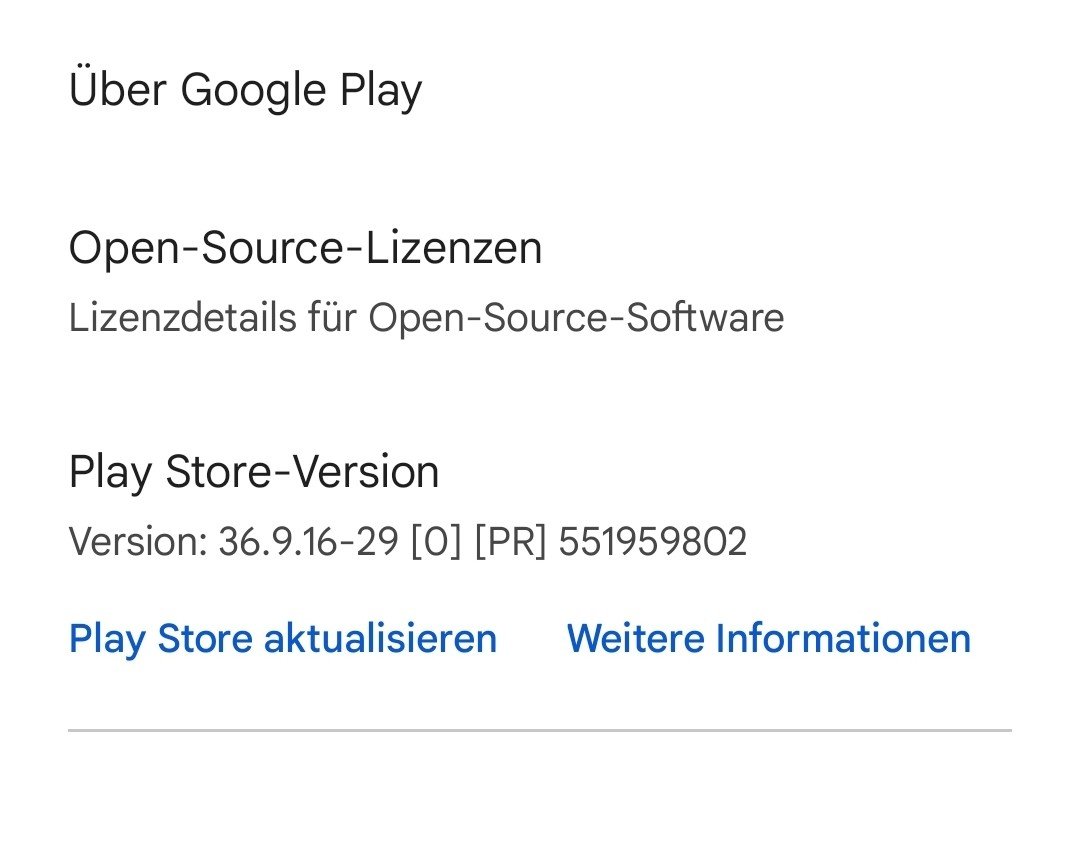The image size is (1080, 861).
Task: Click the Lizenzdetails für Open-Source-Software subtitle
Action: click(x=426, y=318)
